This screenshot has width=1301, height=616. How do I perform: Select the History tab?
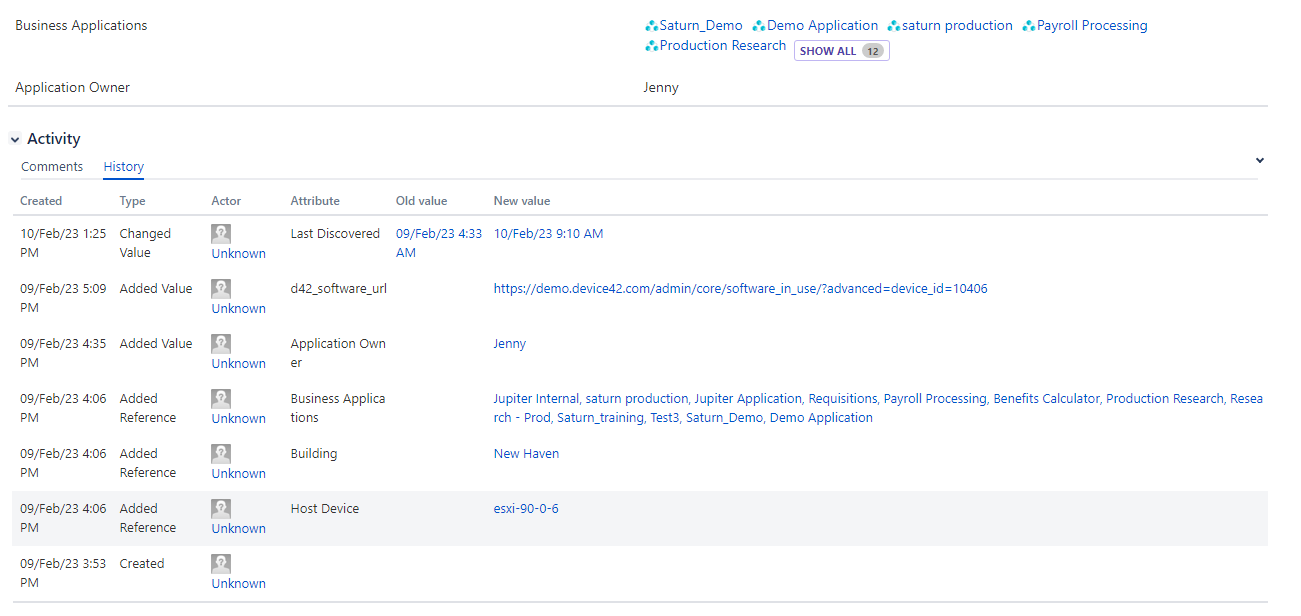(124, 167)
